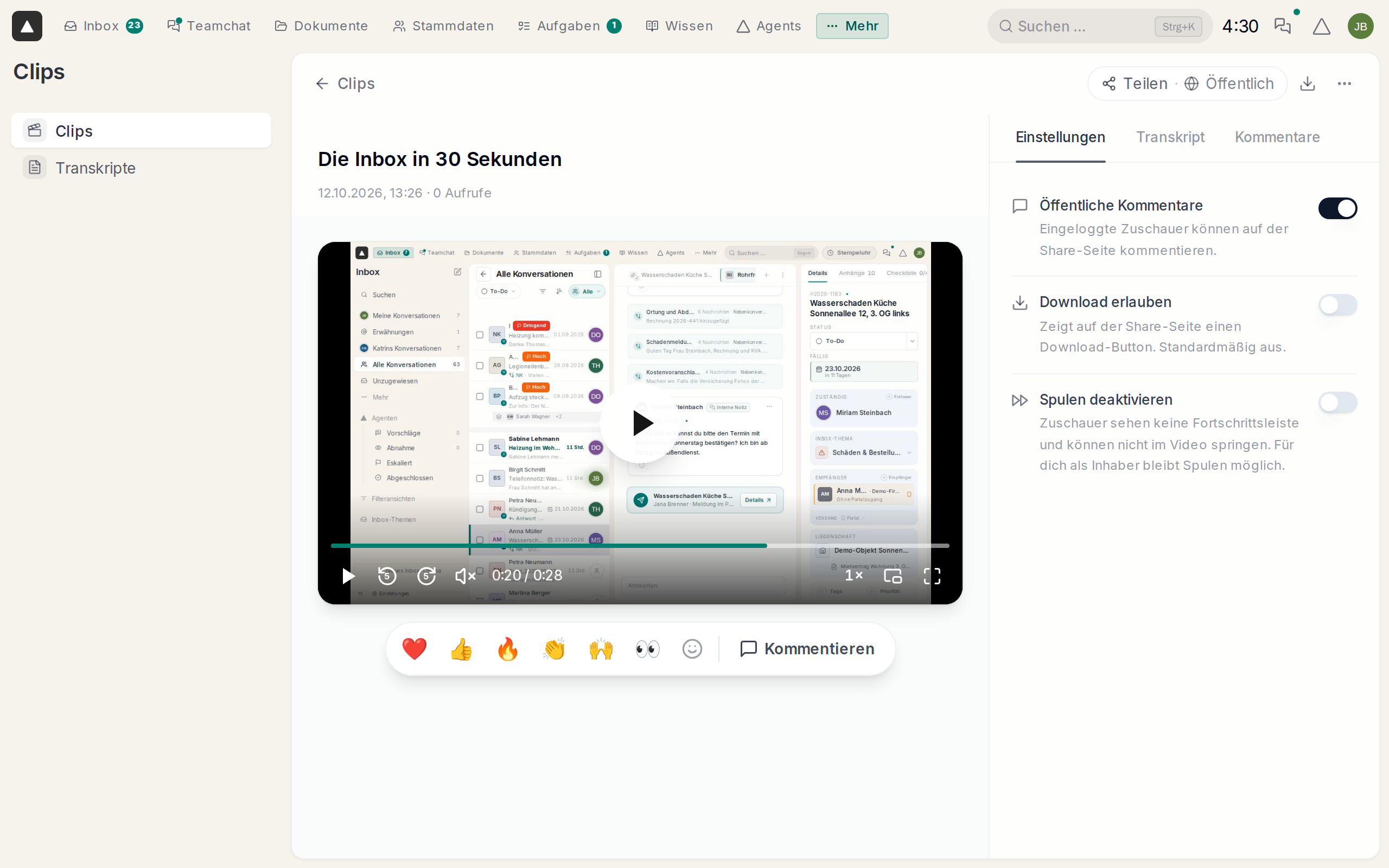
Task: Click the Teilen · Öffentlich share button
Action: pyautogui.click(x=1187, y=84)
